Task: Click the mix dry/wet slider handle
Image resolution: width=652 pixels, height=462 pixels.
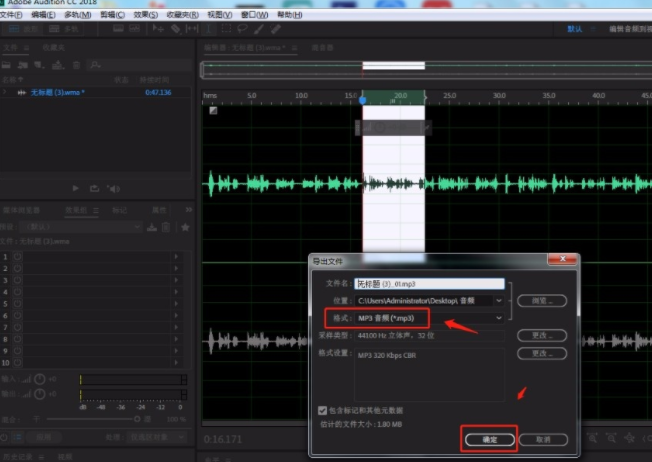Action: coord(137,419)
